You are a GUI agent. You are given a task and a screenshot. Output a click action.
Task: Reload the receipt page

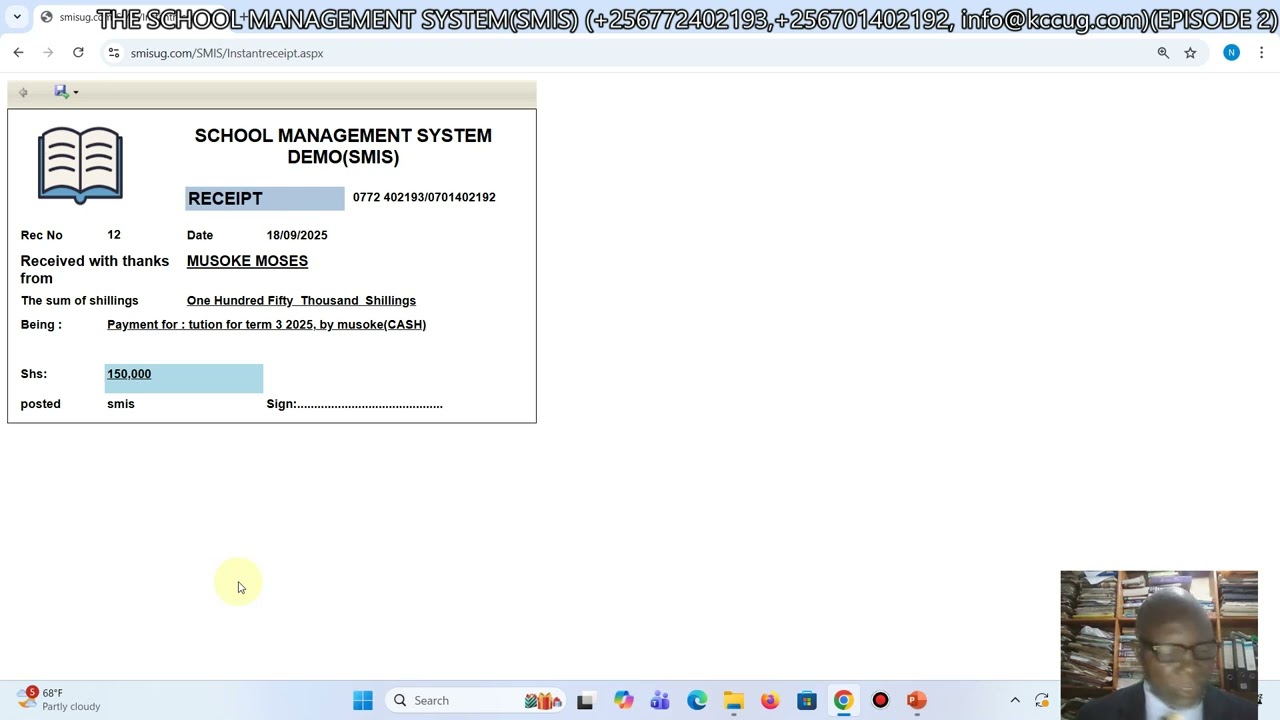pyautogui.click(x=78, y=53)
